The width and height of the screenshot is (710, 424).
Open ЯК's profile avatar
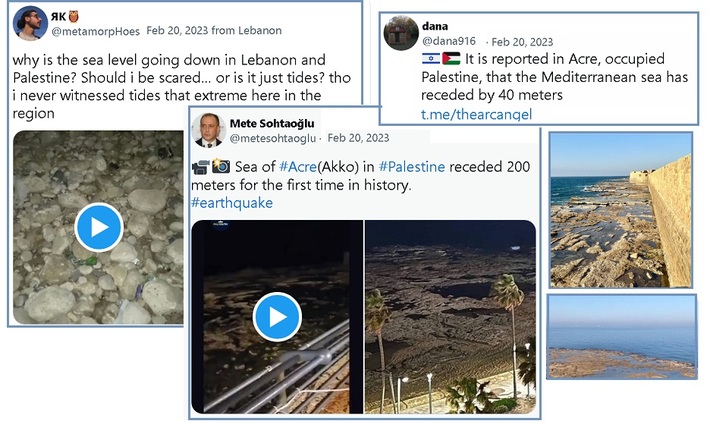[30, 23]
